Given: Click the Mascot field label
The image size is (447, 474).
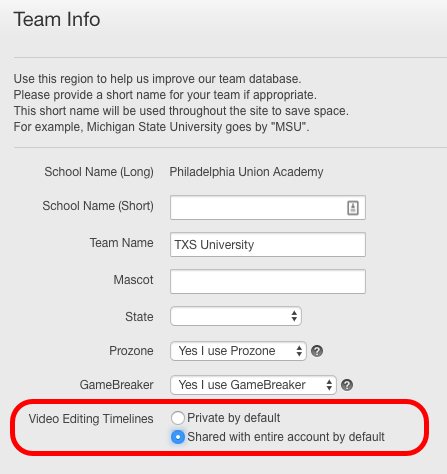Looking at the screenshot, I should [133, 280].
